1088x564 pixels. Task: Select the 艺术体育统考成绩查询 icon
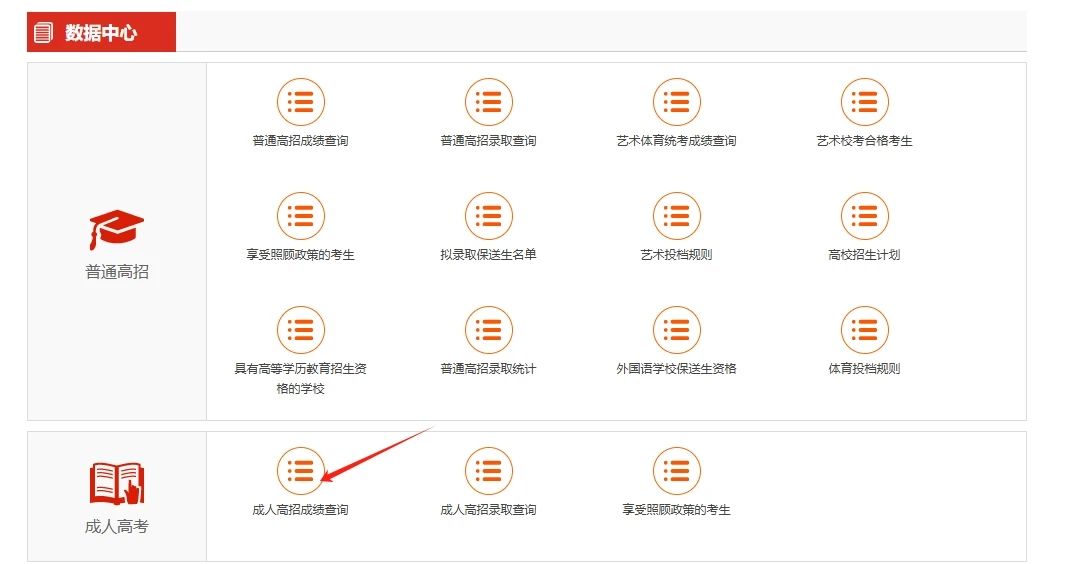point(677,102)
